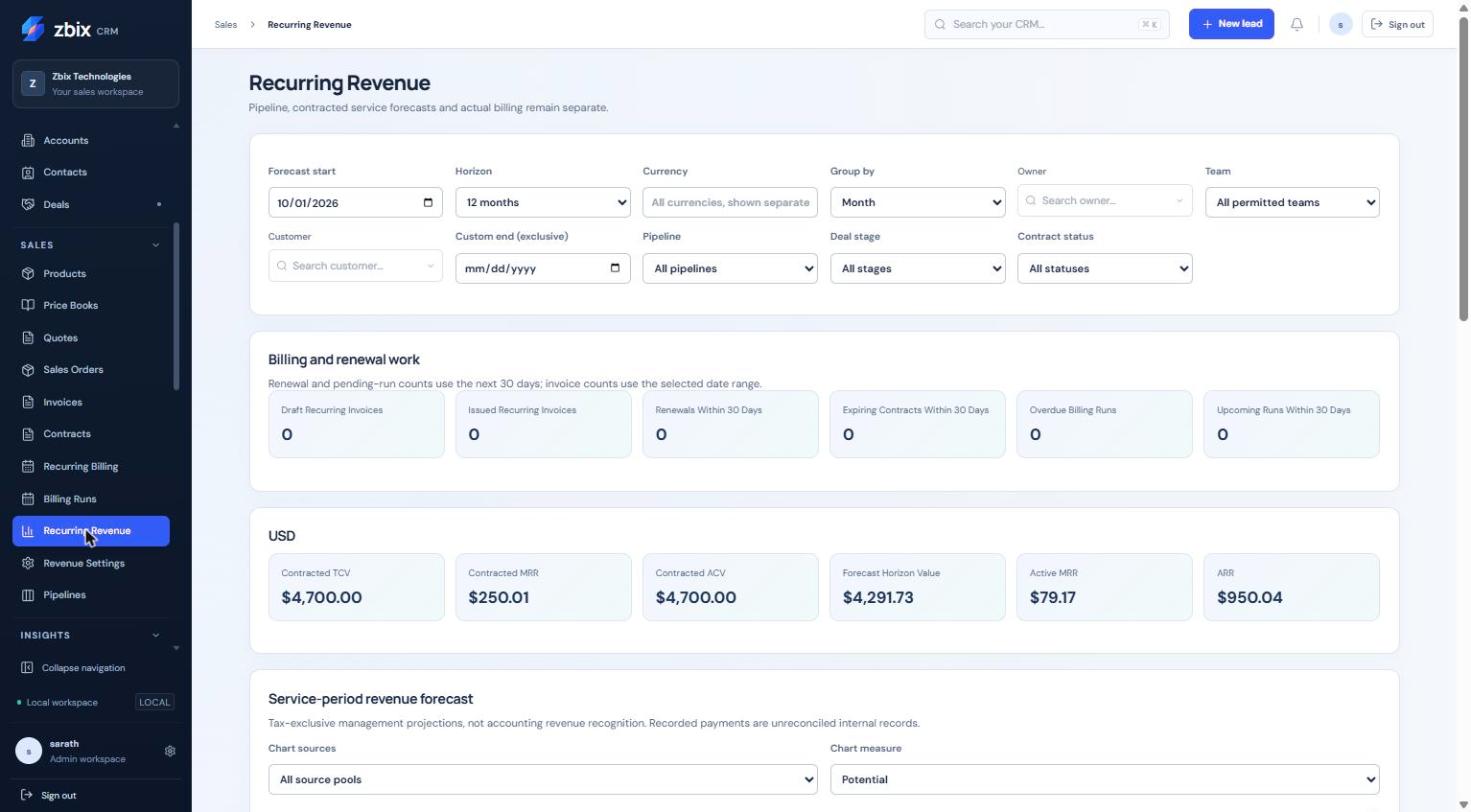
Task: Open Deals menu item
Action: point(91,204)
